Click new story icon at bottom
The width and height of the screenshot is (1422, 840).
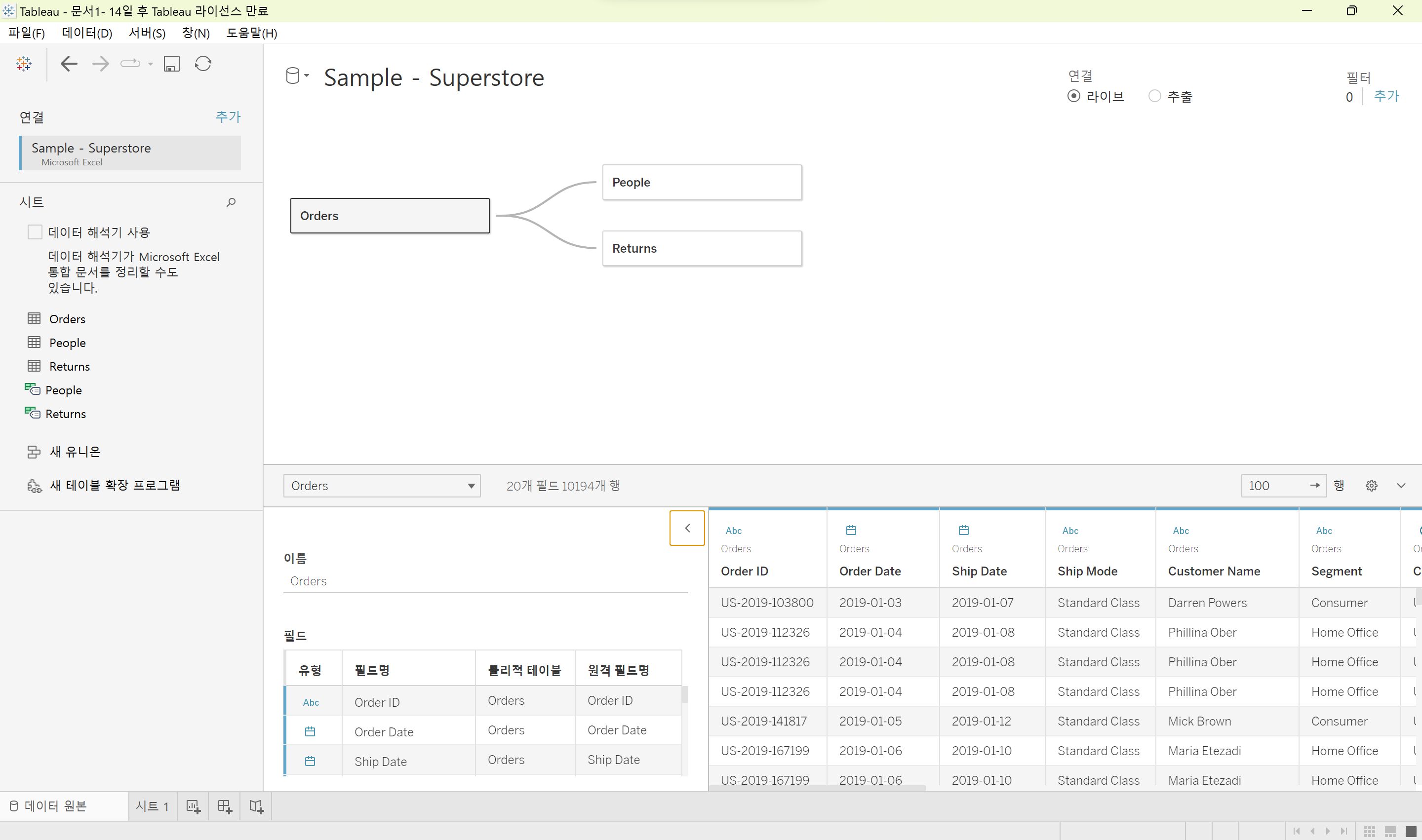click(257, 806)
